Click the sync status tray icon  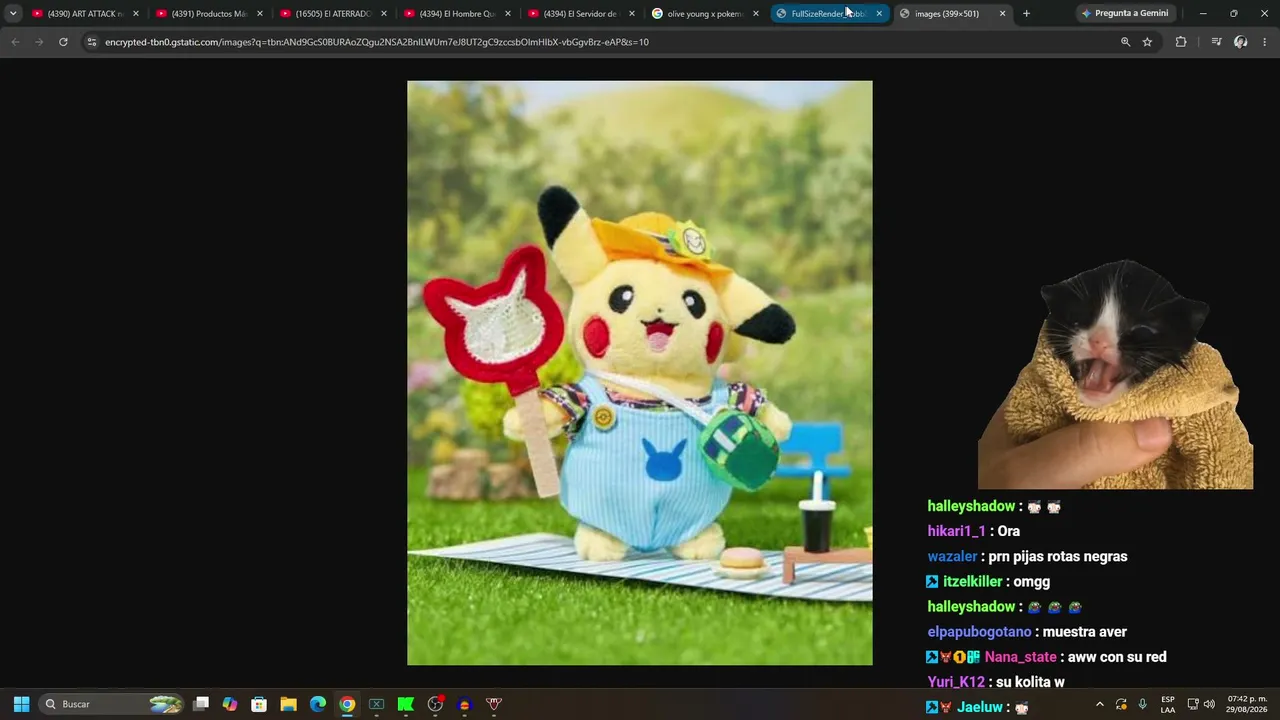coord(1121,704)
